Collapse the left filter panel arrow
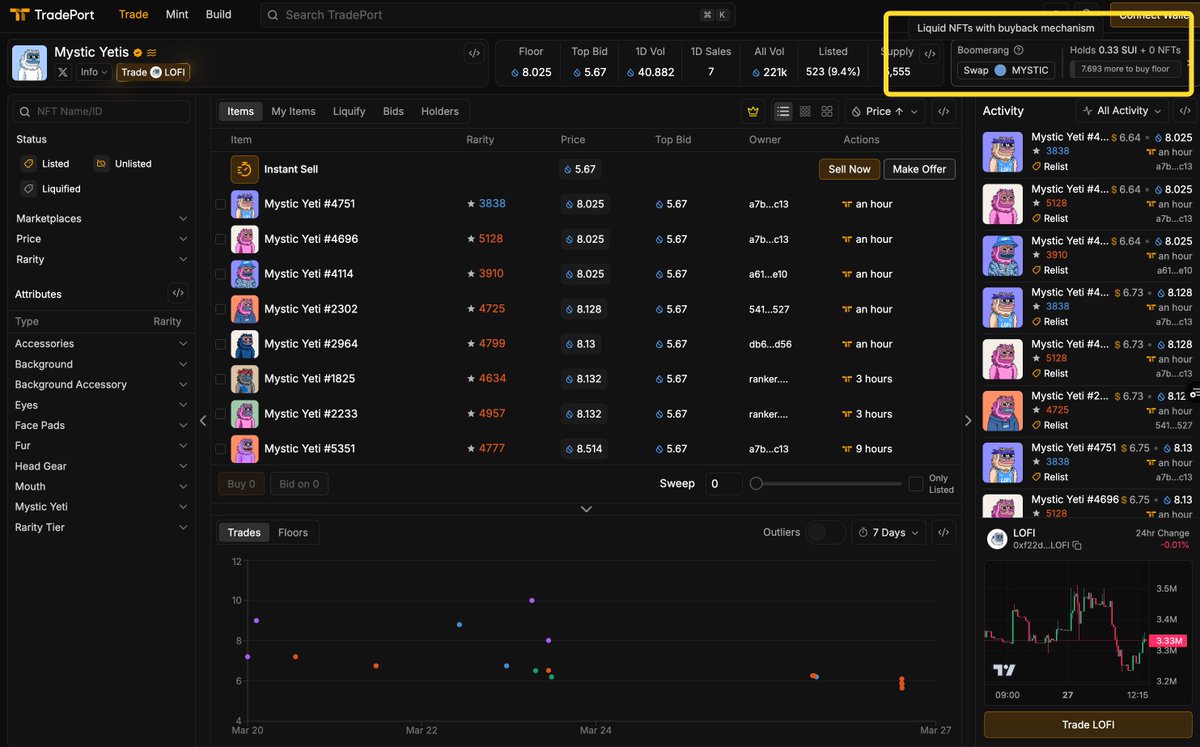The width and height of the screenshot is (1200, 747). pyautogui.click(x=203, y=420)
